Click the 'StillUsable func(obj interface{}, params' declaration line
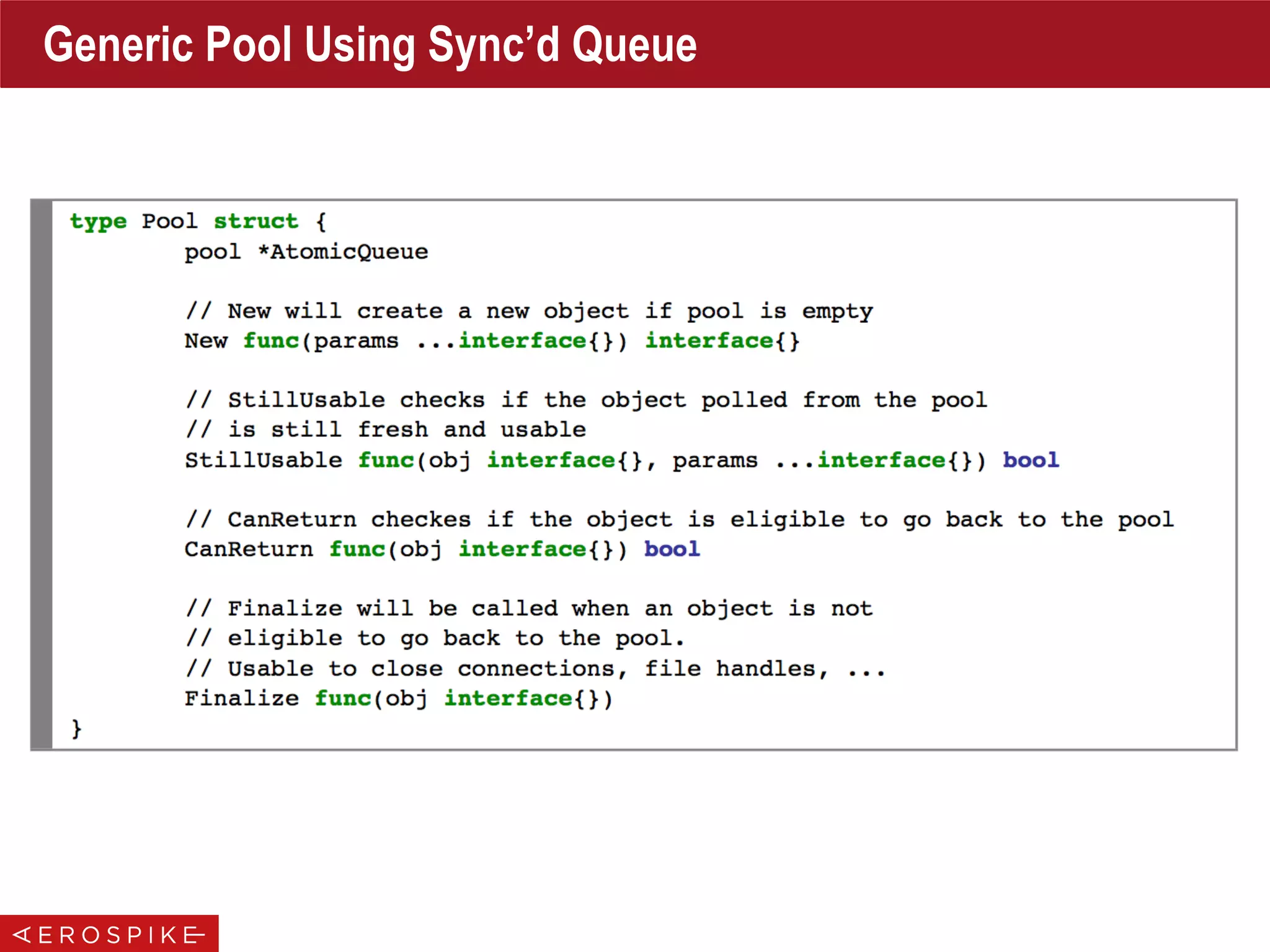 coord(622,460)
